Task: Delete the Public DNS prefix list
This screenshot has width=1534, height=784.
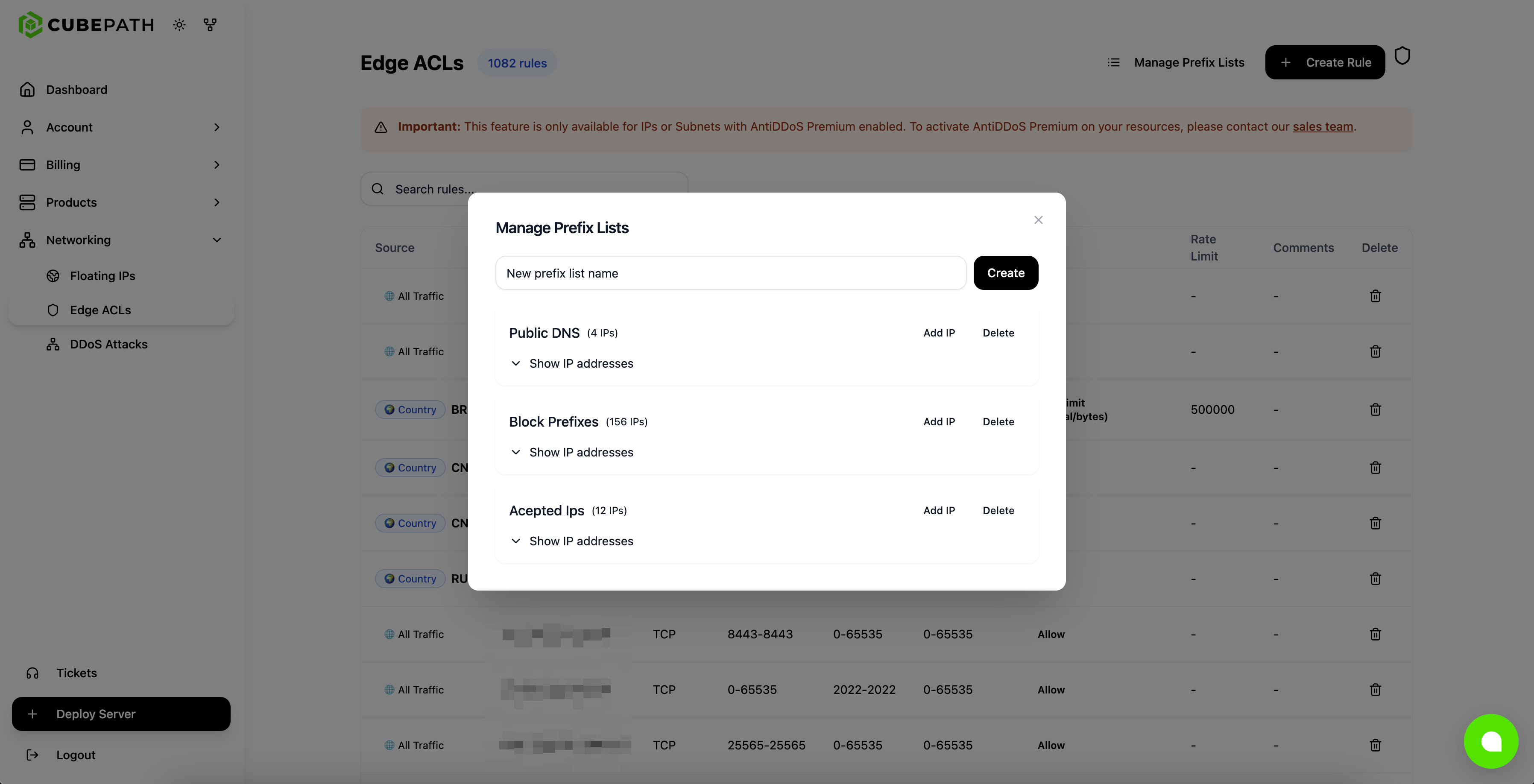Action: coord(998,333)
